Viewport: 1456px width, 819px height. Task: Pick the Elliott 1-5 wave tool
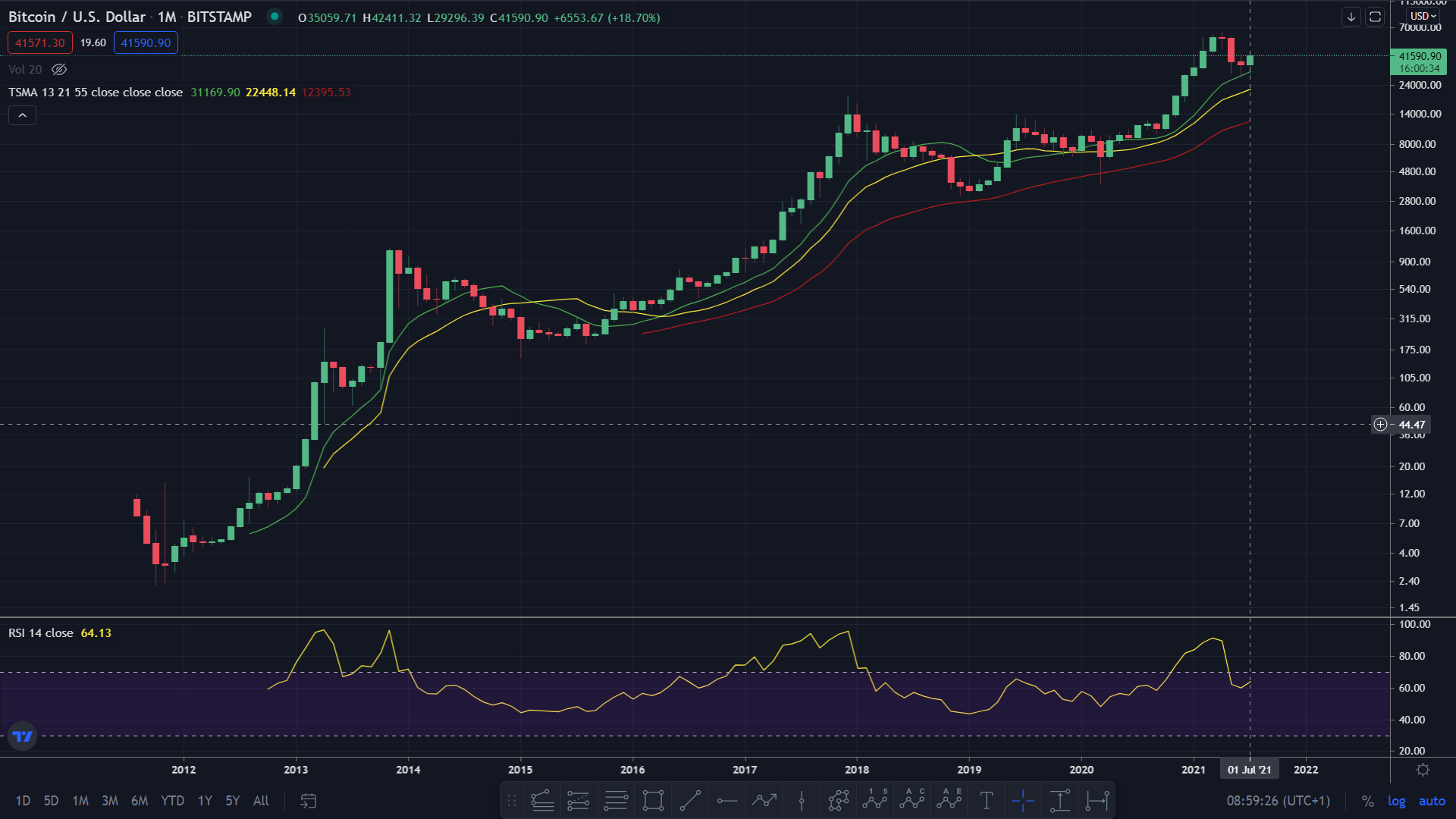point(875,801)
